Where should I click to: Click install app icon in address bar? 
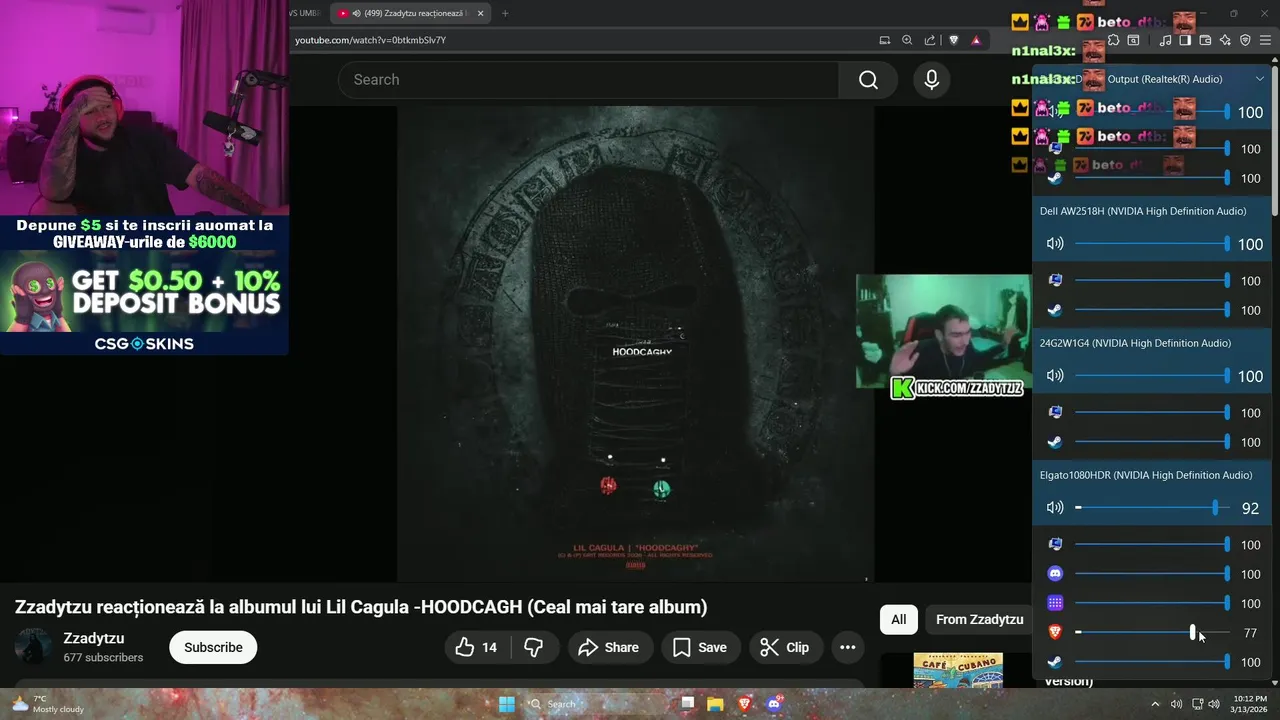coord(884,40)
